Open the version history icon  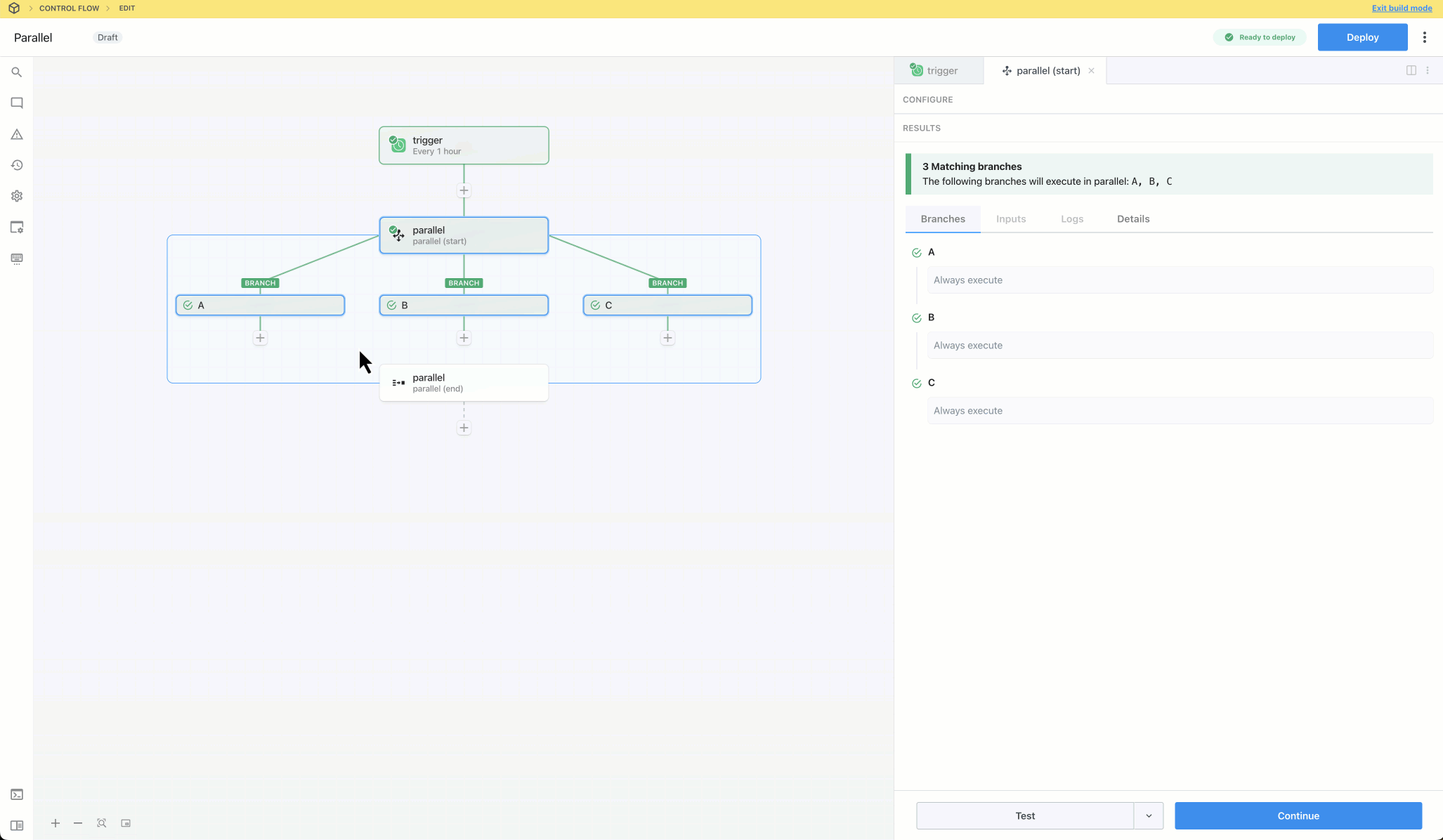click(17, 165)
